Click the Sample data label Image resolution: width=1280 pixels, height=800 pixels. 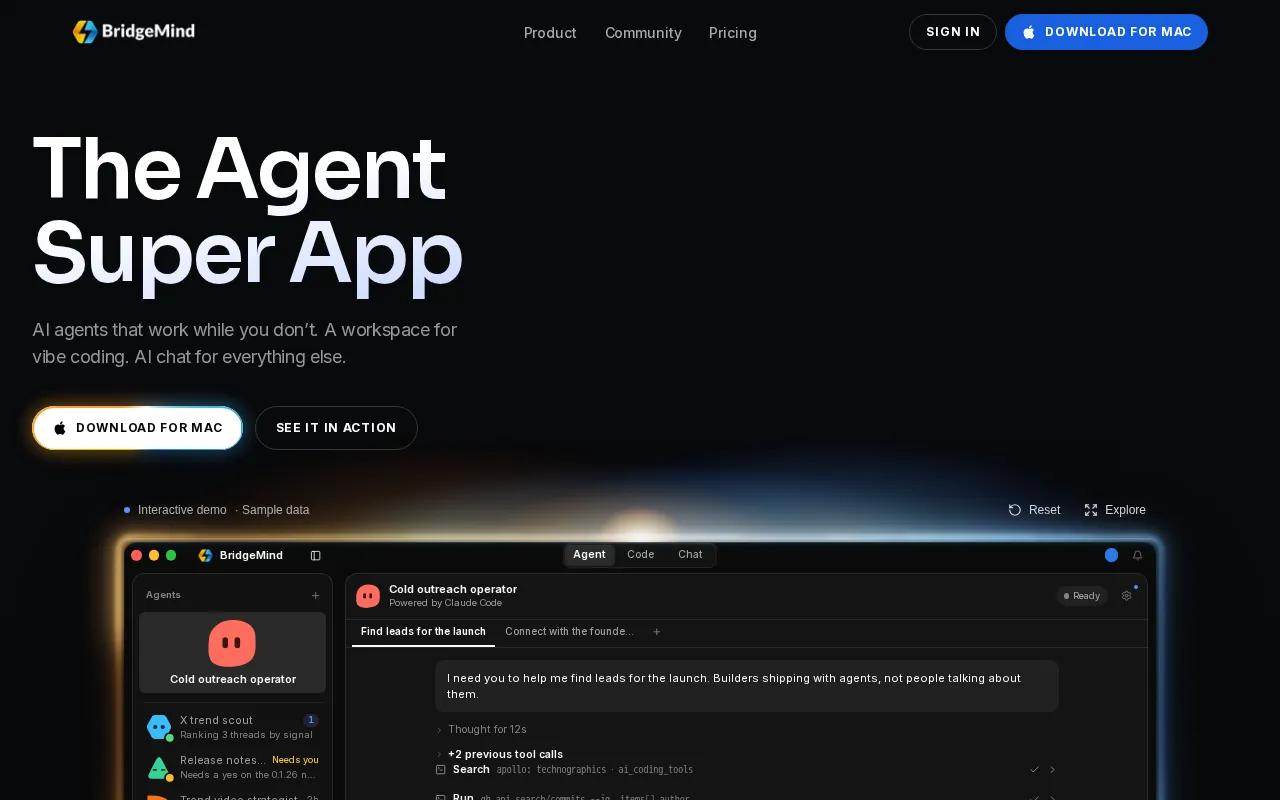click(276, 510)
